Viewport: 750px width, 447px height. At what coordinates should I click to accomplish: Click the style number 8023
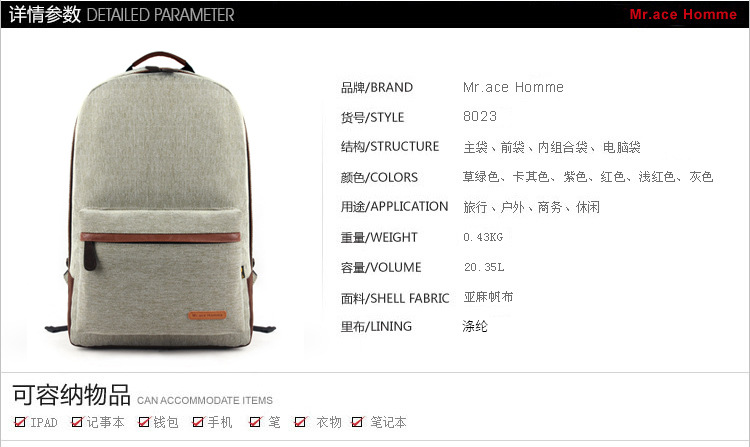coord(480,116)
